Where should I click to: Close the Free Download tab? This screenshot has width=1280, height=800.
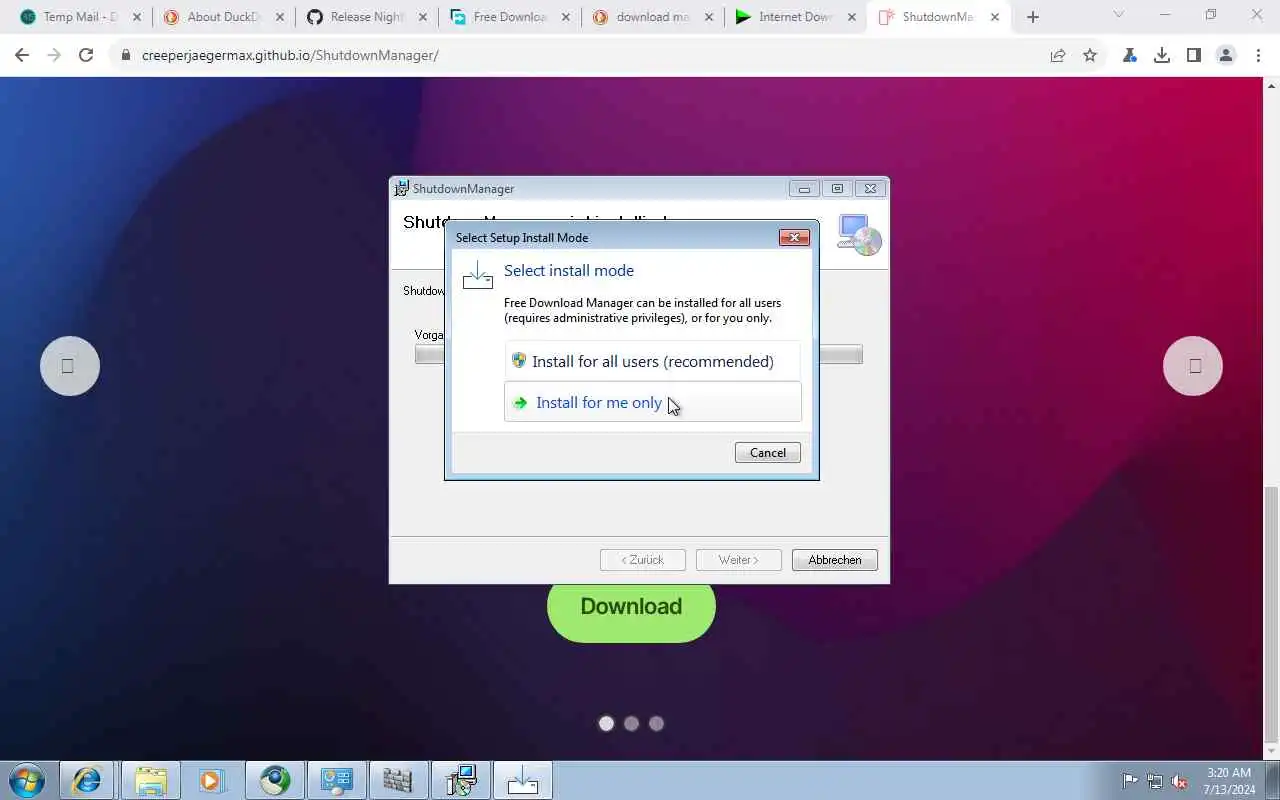(x=566, y=17)
